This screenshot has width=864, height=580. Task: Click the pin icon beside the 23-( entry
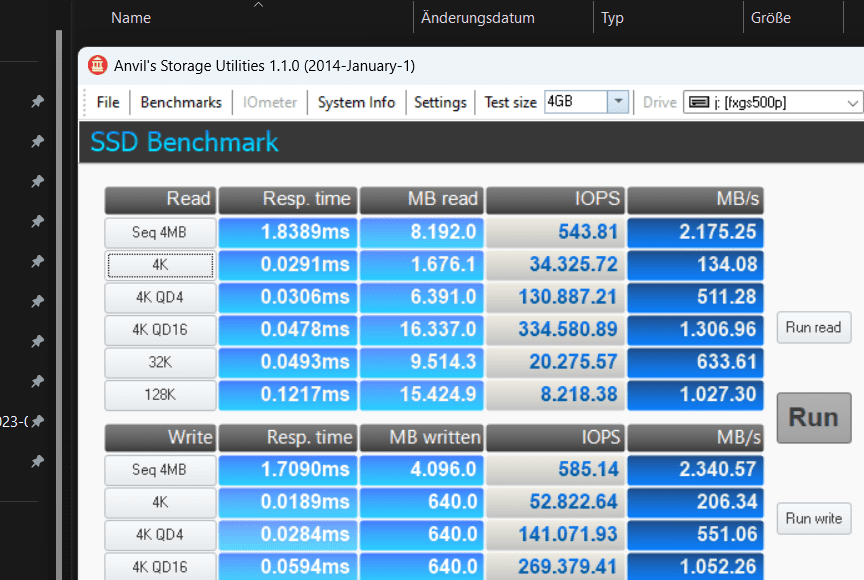(37, 421)
